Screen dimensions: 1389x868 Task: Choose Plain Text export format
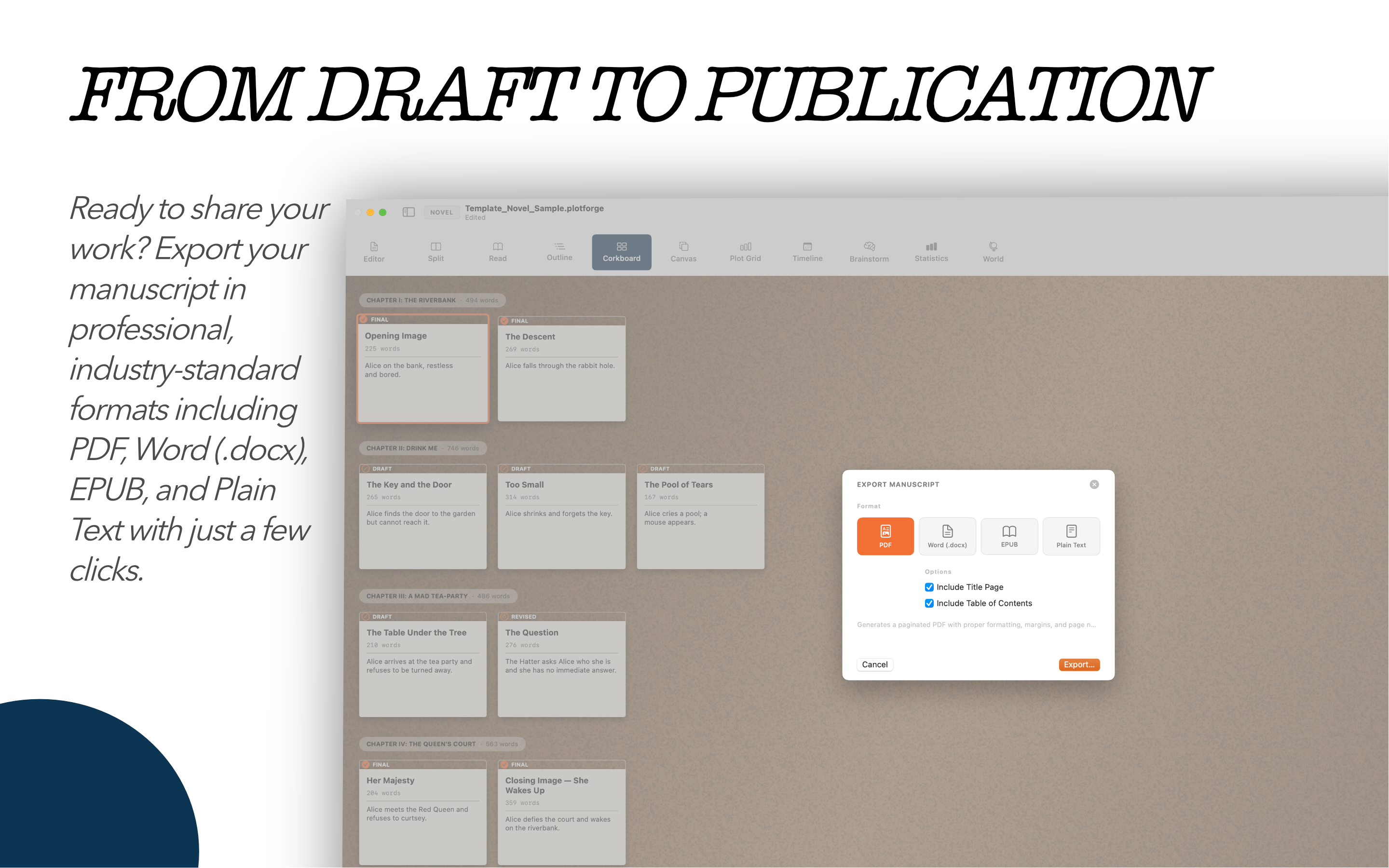(x=1071, y=536)
